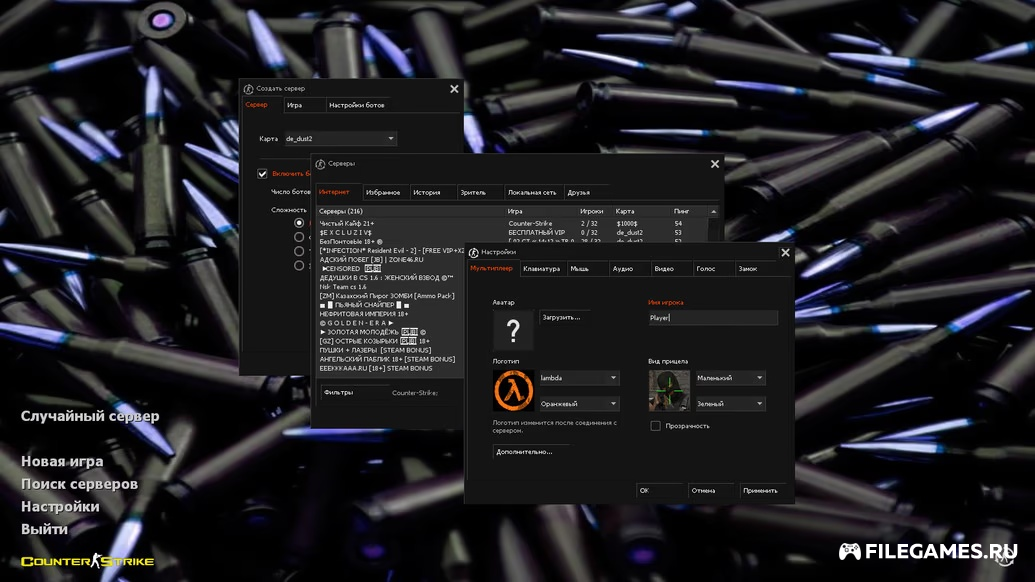Select the *INFECTION* Resident Evil server row
This screenshot has width=1035, height=582.
(x=391, y=251)
